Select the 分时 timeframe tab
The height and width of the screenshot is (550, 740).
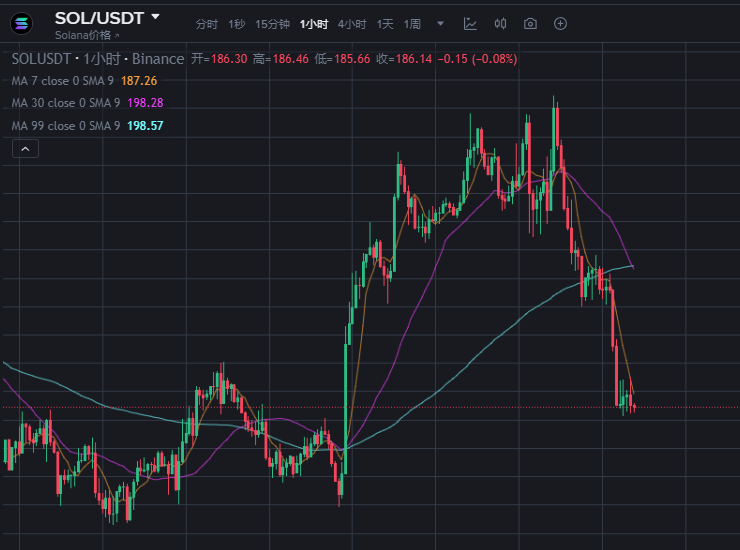(x=206, y=24)
